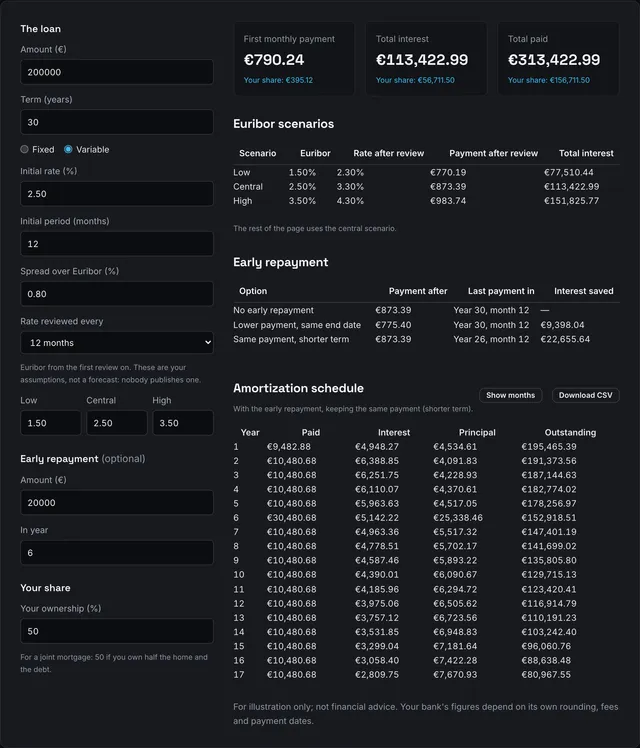Click the First monthly payment value €790.24

tap(274, 60)
